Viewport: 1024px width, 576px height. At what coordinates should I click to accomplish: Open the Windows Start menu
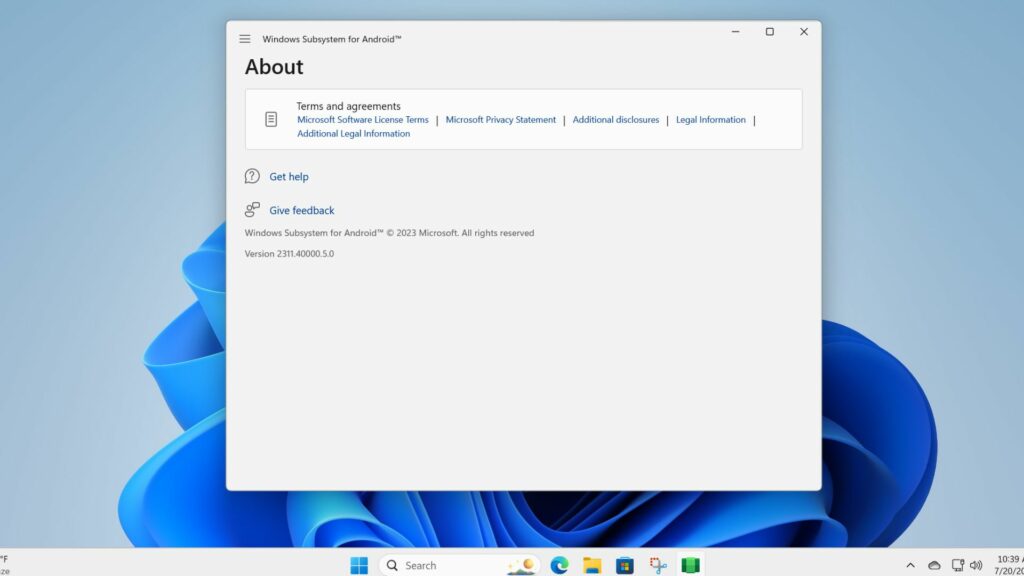pos(359,565)
